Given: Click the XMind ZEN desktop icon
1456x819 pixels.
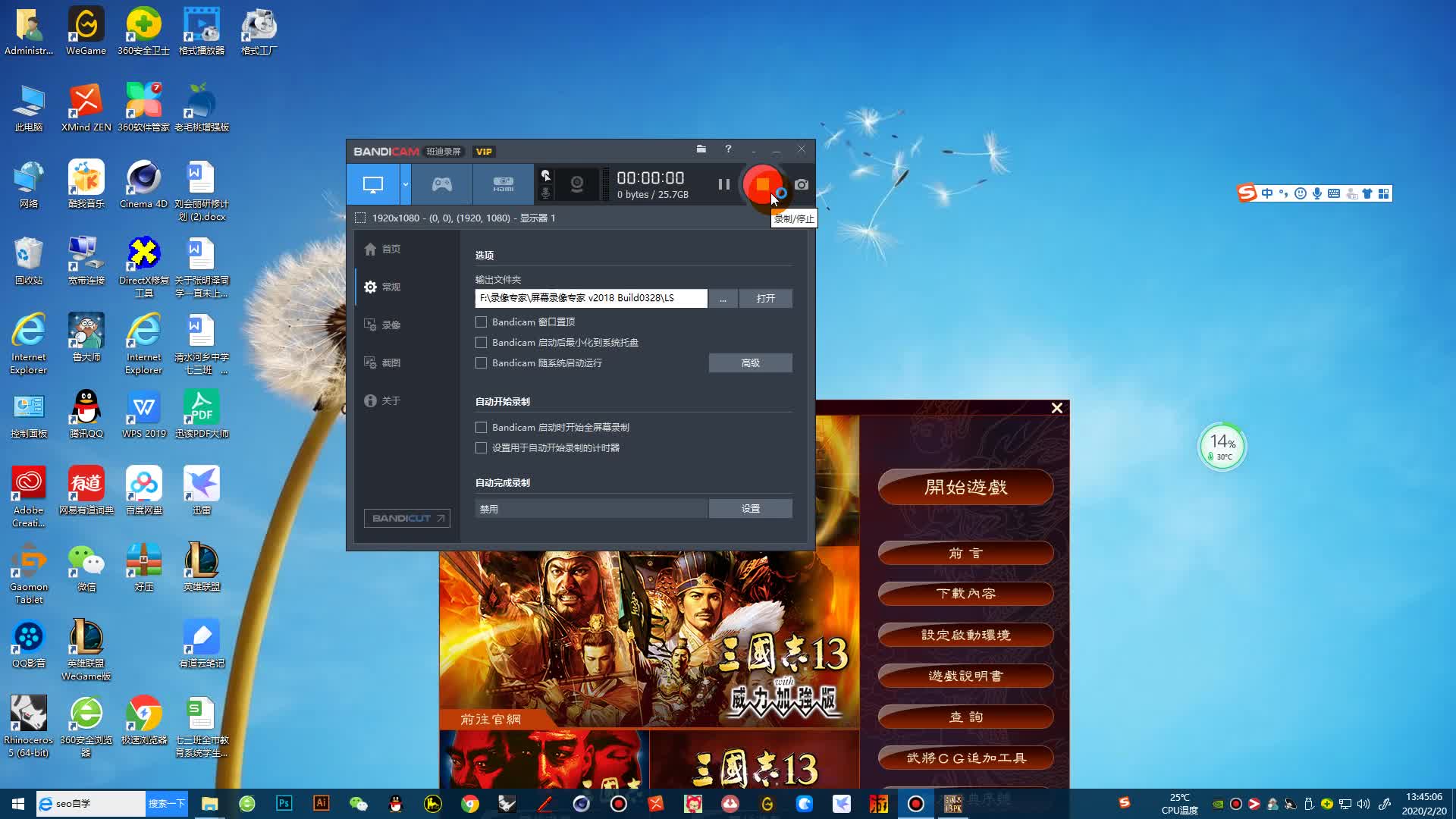Looking at the screenshot, I should tap(86, 108).
